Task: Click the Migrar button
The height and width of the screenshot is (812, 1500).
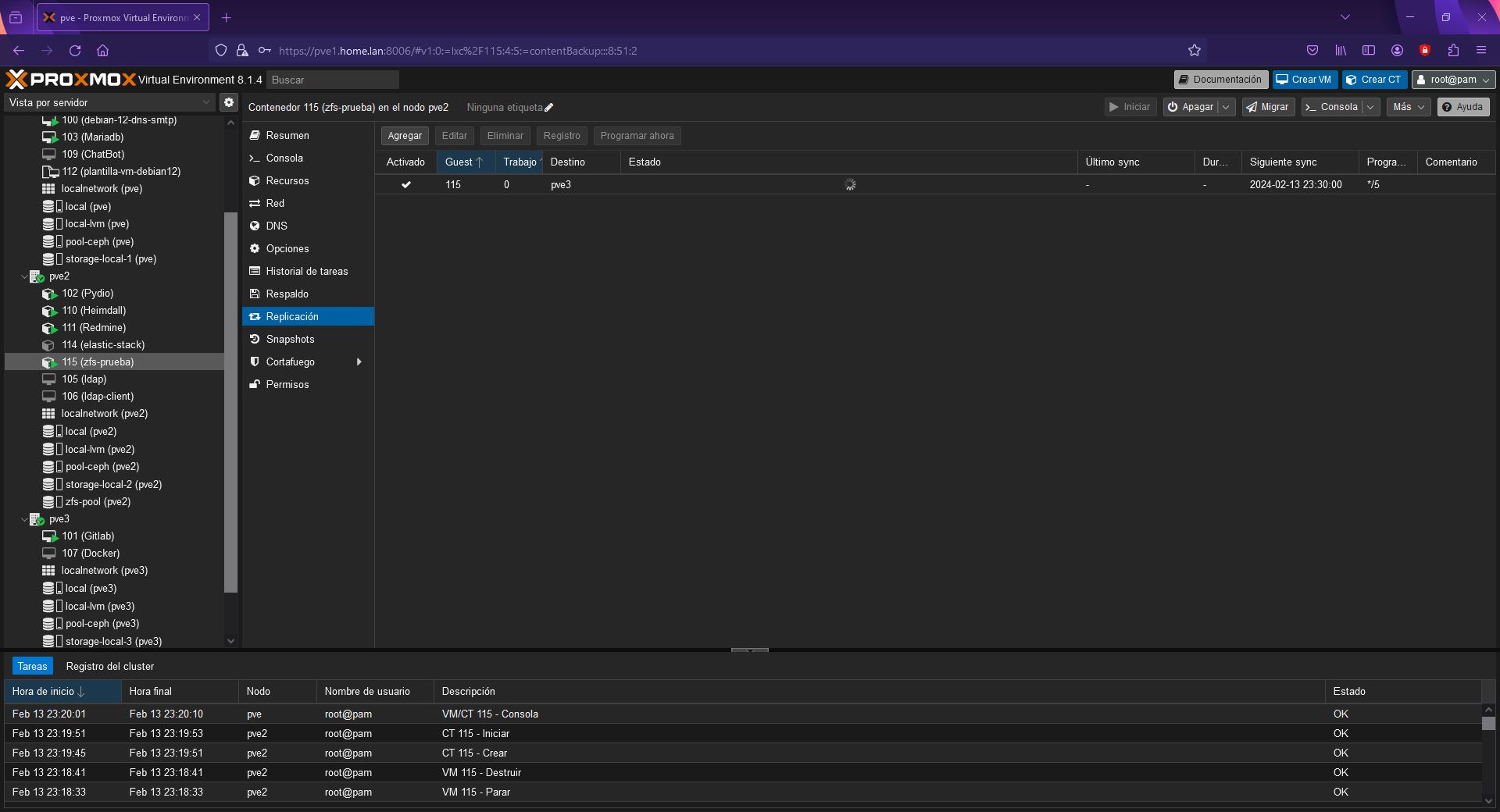Action: [1268, 107]
